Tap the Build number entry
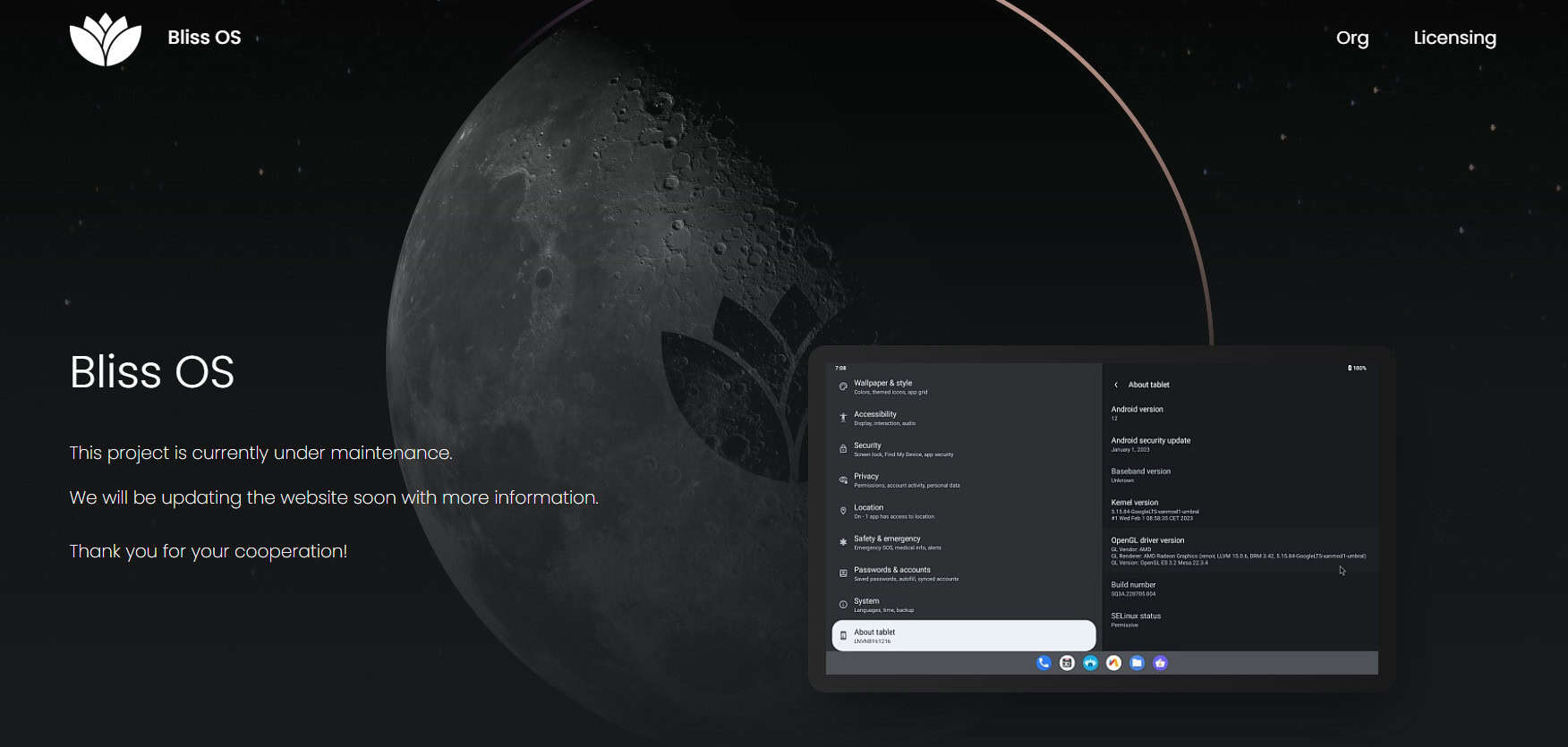This screenshot has height=747, width=1568. 1133,589
